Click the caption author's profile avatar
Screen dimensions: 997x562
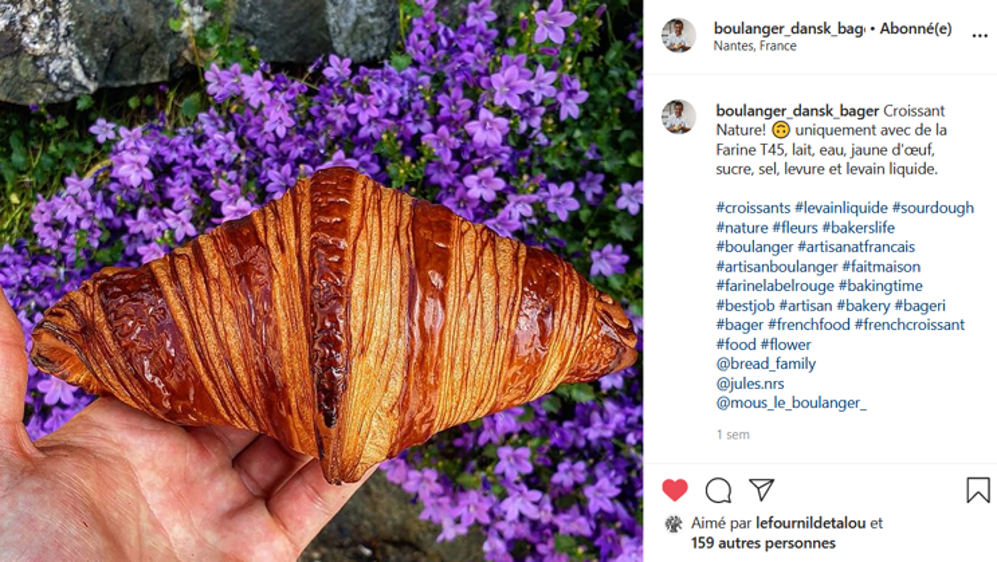[x=678, y=116]
